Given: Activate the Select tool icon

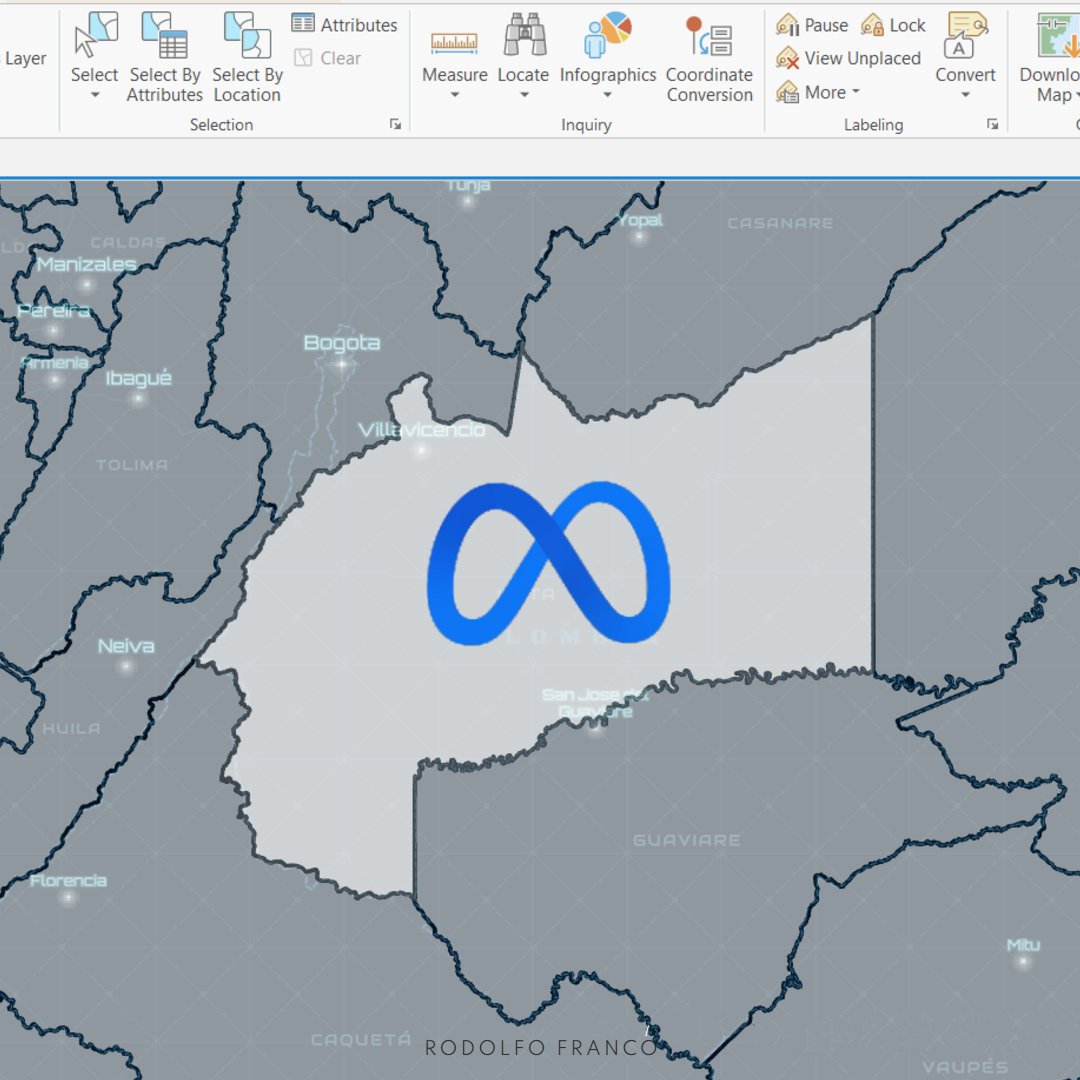Looking at the screenshot, I should pyautogui.click(x=95, y=35).
